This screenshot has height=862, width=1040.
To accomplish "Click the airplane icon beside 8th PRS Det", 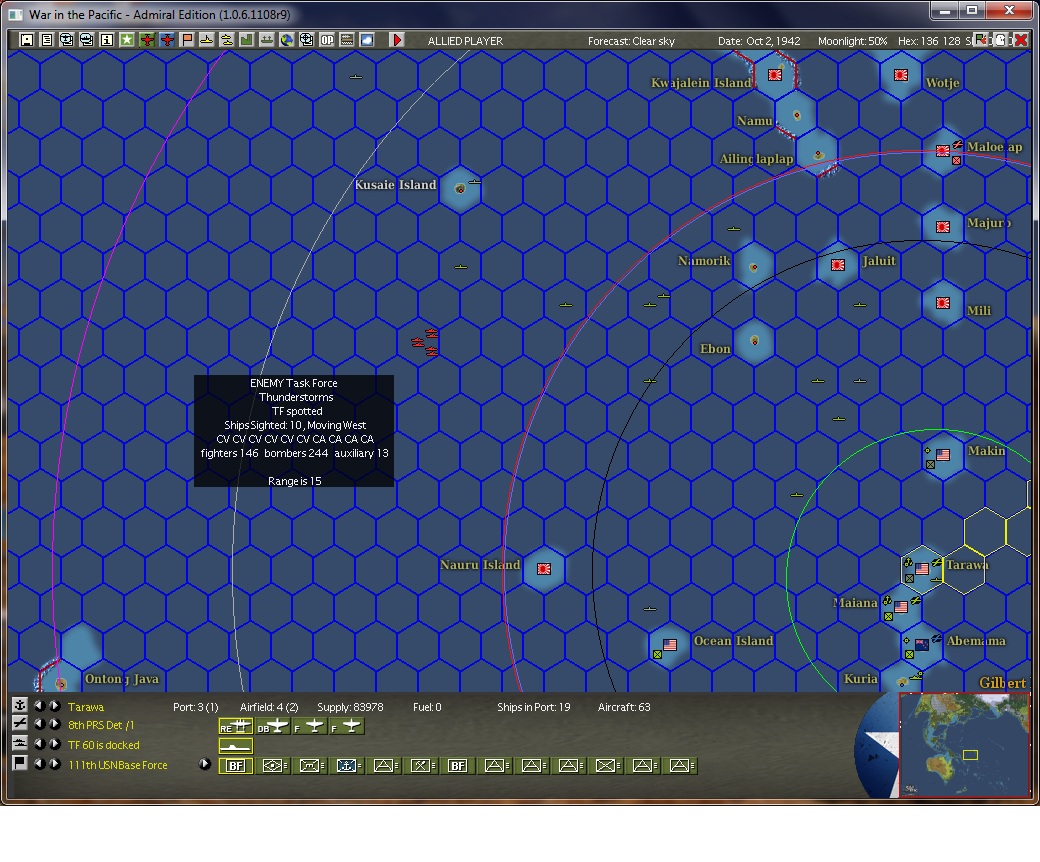I will coord(20,724).
